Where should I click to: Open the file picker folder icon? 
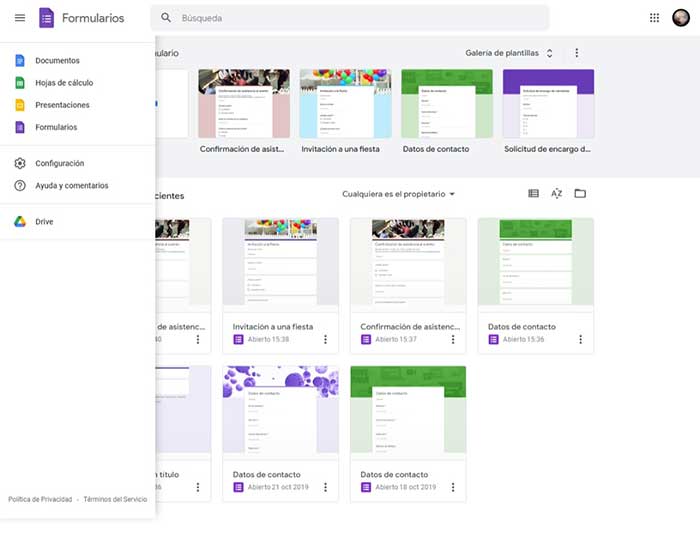(x=580, y=194)
